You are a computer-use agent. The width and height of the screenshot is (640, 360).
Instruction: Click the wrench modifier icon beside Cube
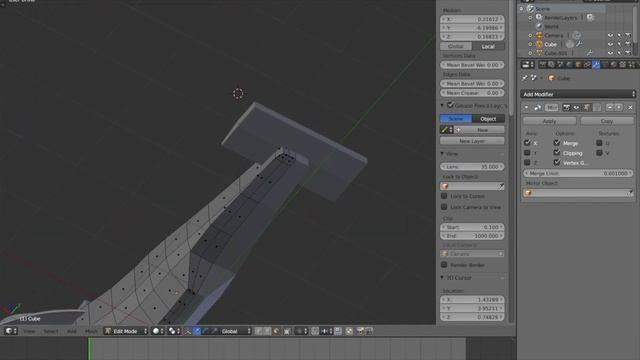[x=579, y=44]
